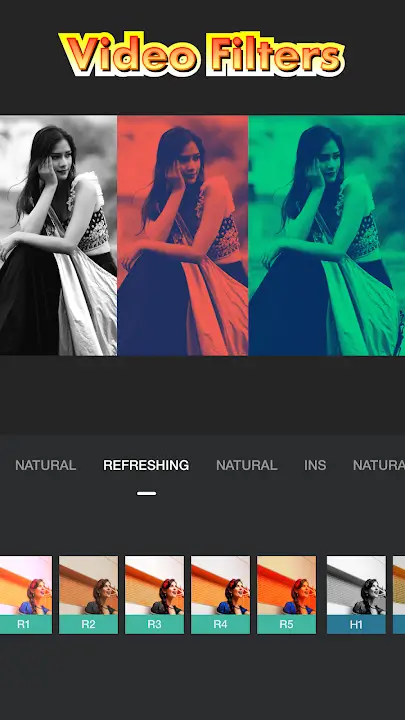Choose the R5 orange filter thumbnail

click(287, 595)
